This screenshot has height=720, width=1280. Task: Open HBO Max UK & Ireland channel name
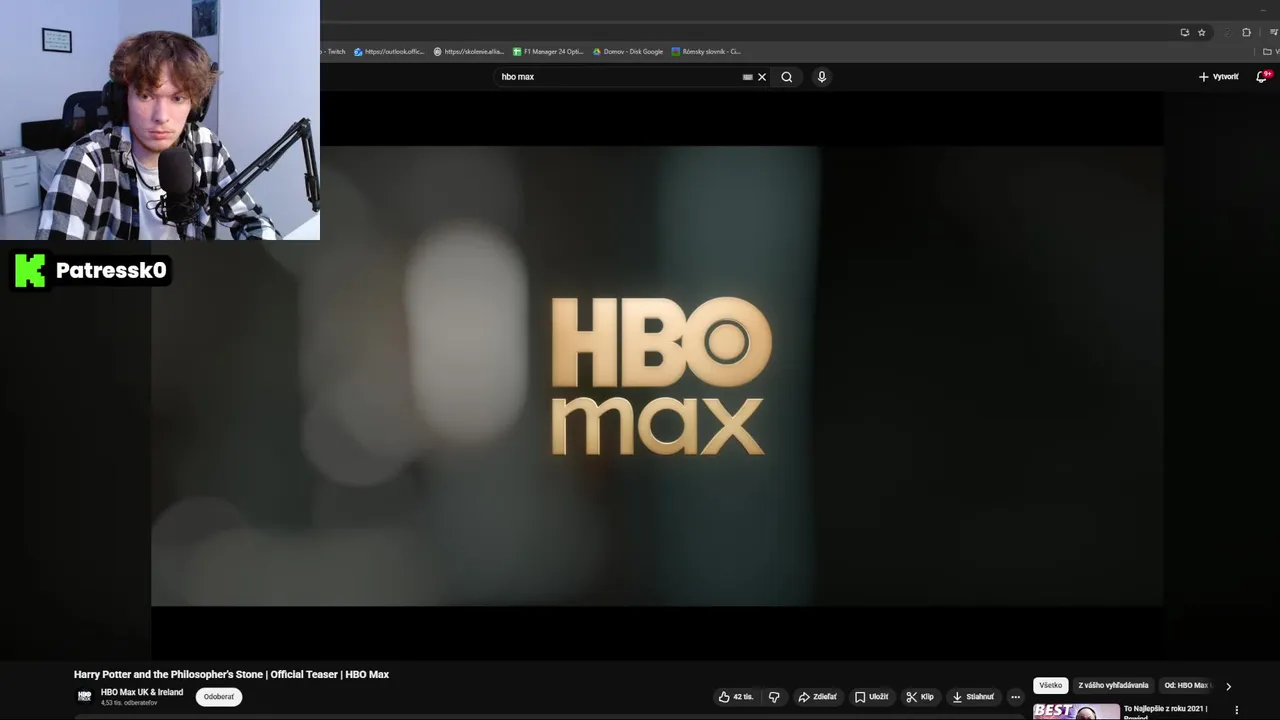(x=142, y=692)
